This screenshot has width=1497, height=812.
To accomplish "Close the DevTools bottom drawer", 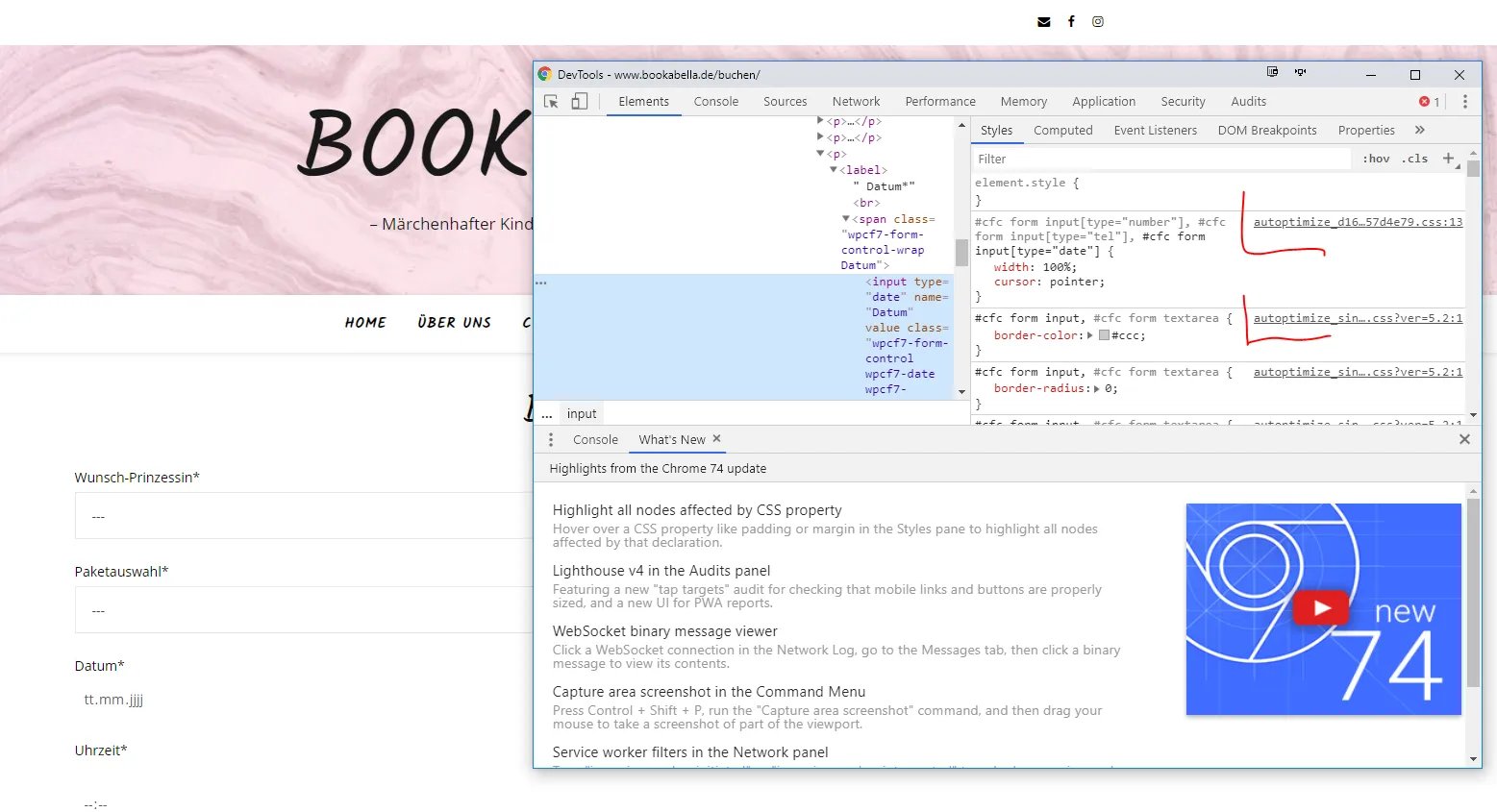I will coord(1464,439).
